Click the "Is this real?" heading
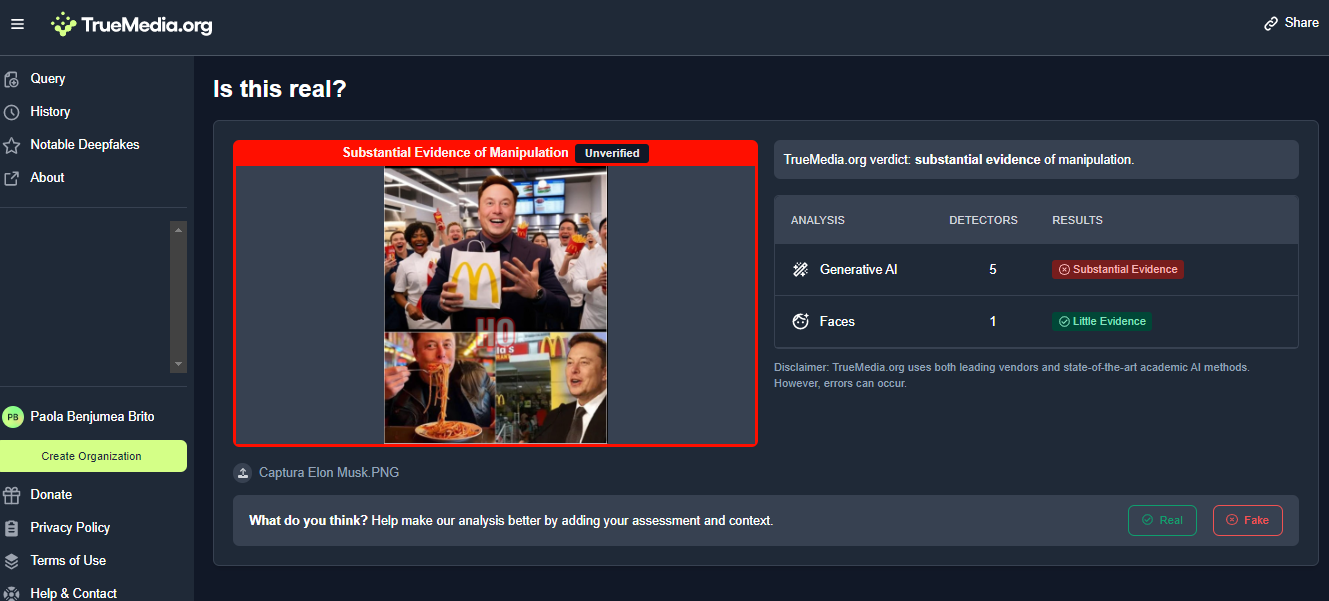1329x601 pixels. tap(280, 89)
